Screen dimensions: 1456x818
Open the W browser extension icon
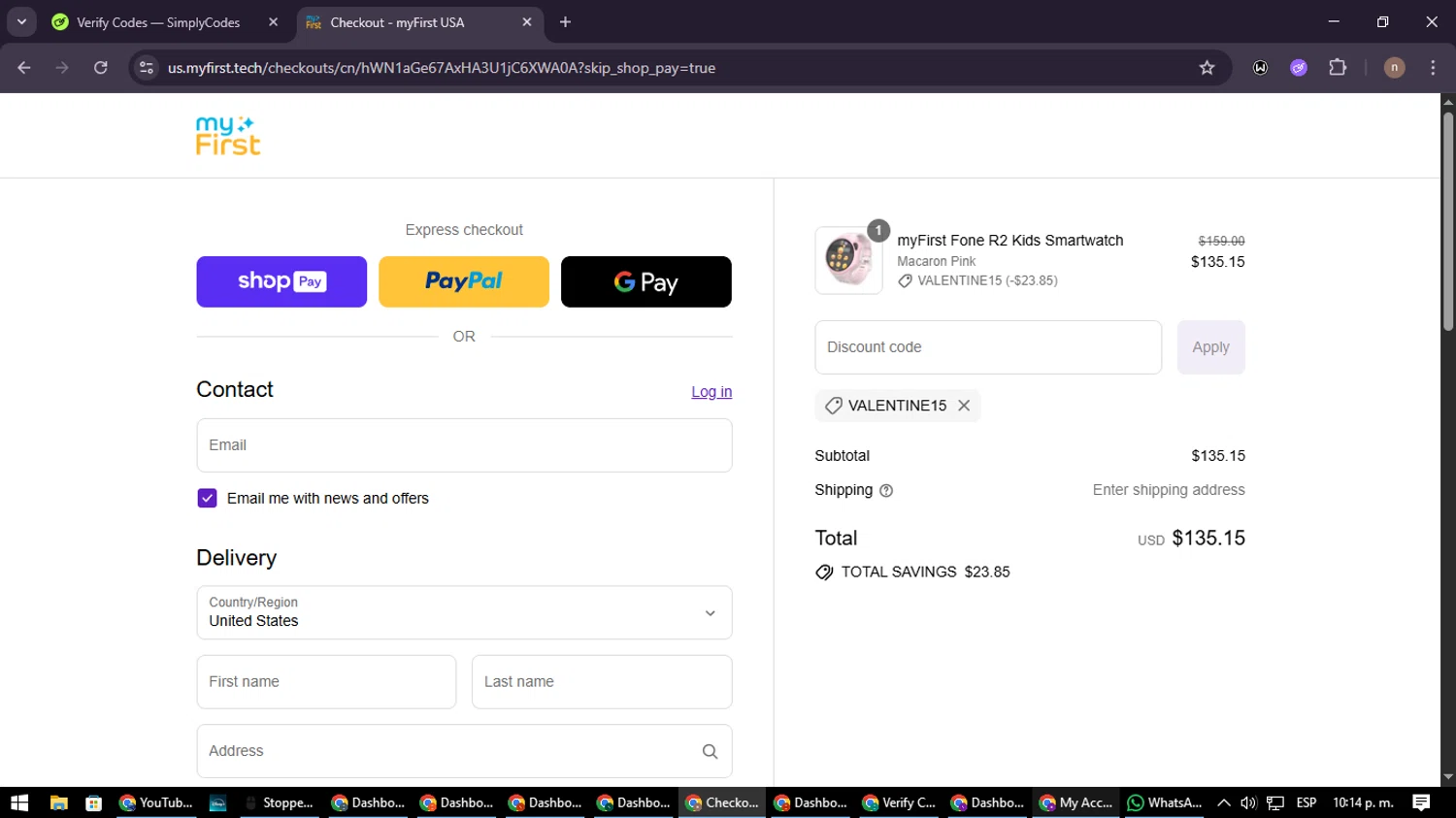(x=1260, y=68)
